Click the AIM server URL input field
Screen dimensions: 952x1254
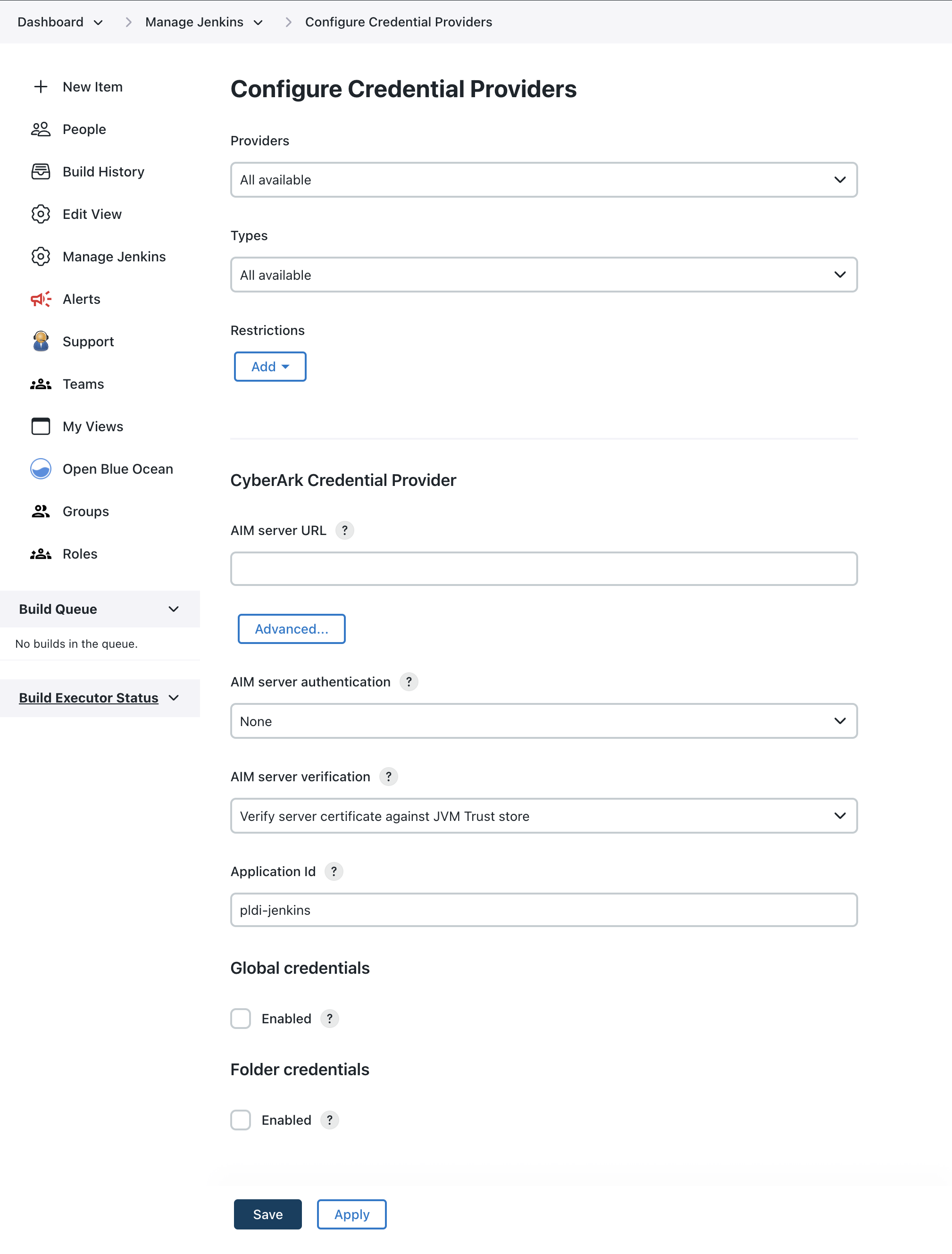[544, 568]
